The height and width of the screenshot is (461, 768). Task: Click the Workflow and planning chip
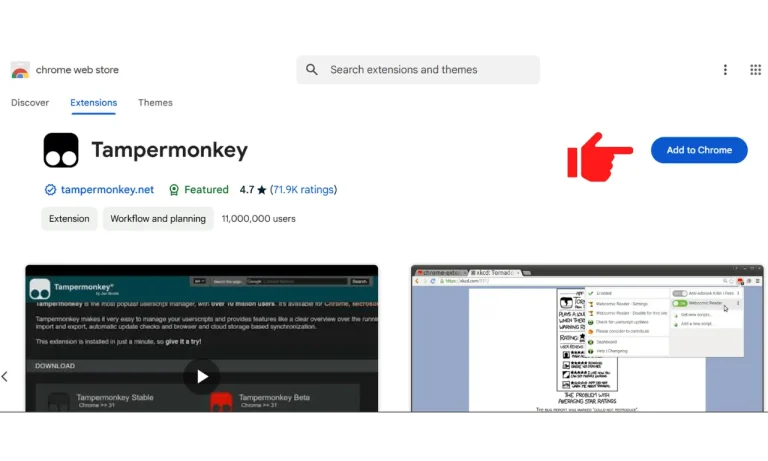[x=158, y=218]
